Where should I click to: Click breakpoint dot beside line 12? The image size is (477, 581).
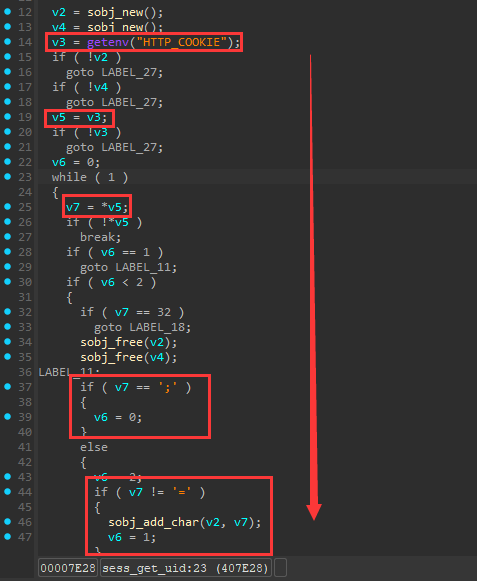(7, 11)
